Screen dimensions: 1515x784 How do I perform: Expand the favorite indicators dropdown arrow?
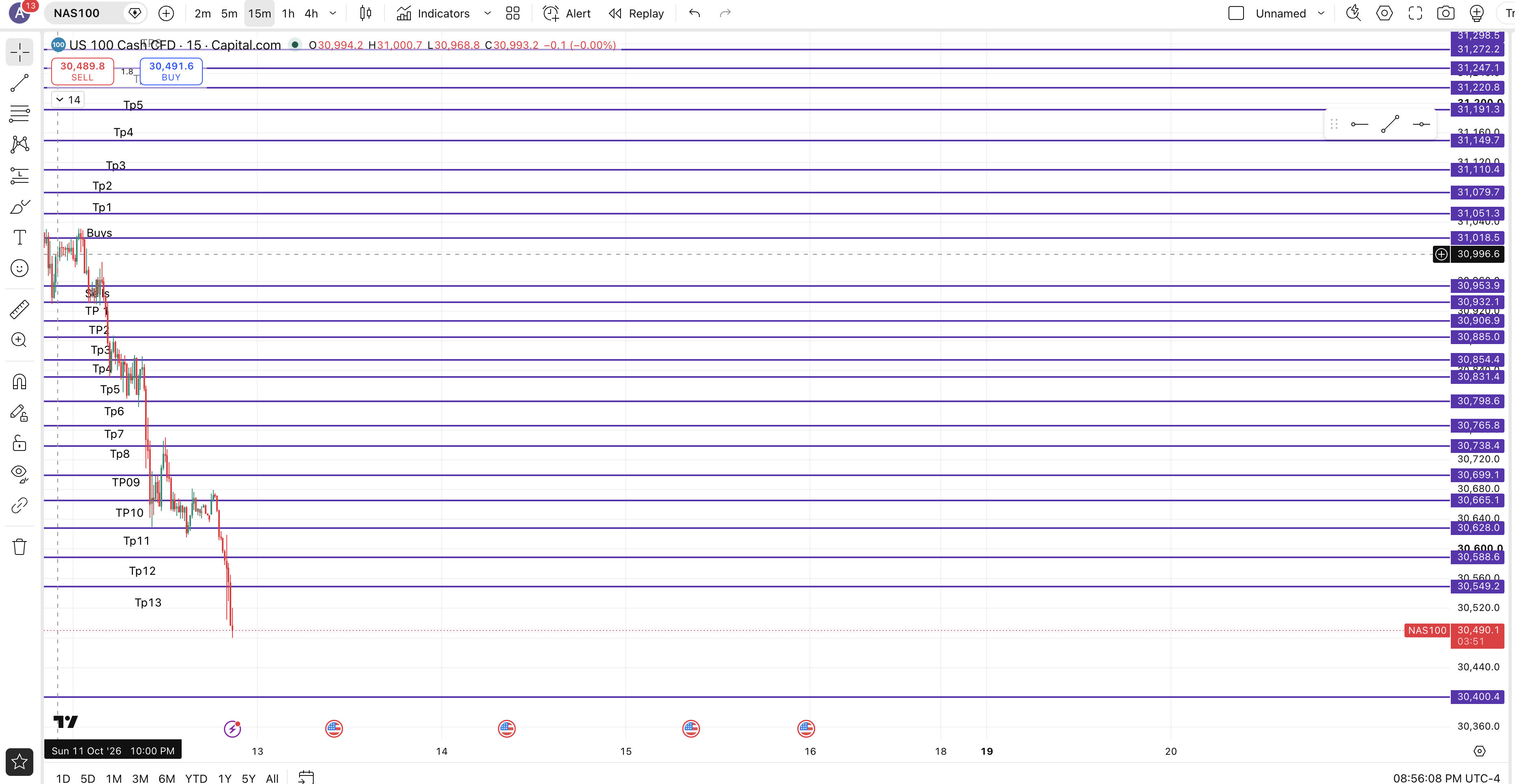(488, 13)
